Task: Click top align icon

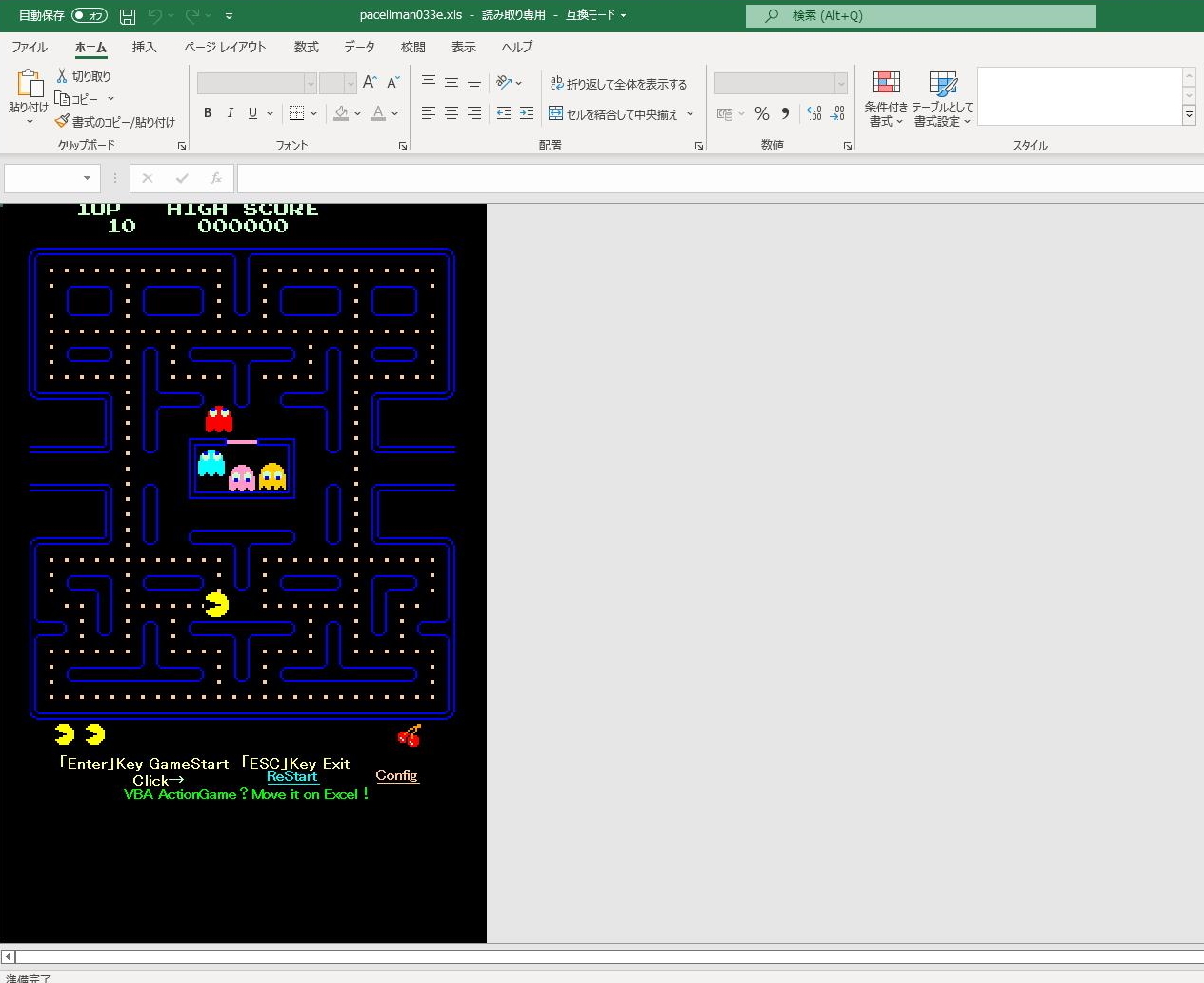Action: 429,83
